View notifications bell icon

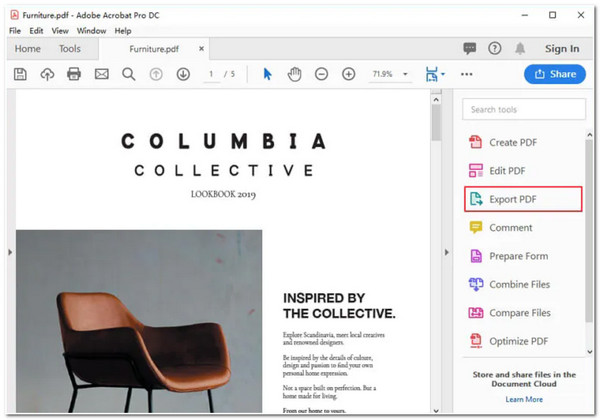coord(520,48)
